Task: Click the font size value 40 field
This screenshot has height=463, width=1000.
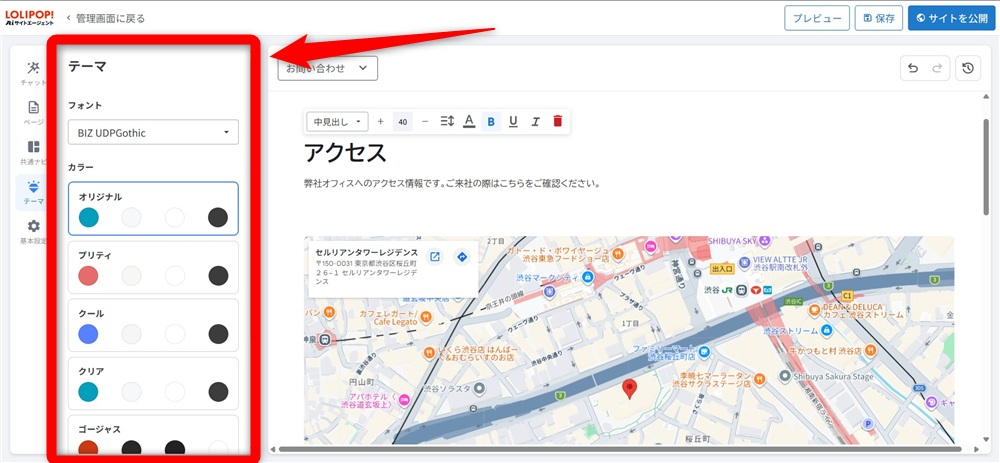Action: pyautogui.click(x=403, y=121)
